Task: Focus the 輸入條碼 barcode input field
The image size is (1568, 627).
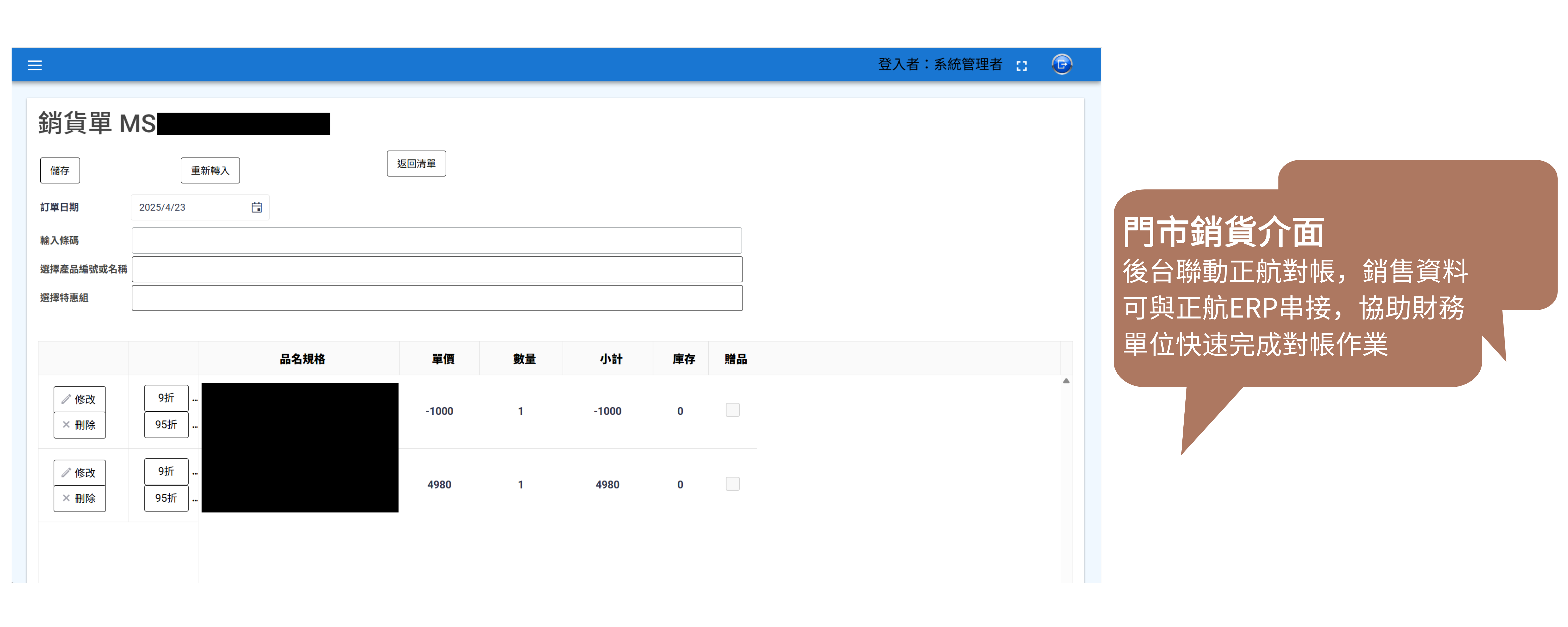Action: [437, 241]
